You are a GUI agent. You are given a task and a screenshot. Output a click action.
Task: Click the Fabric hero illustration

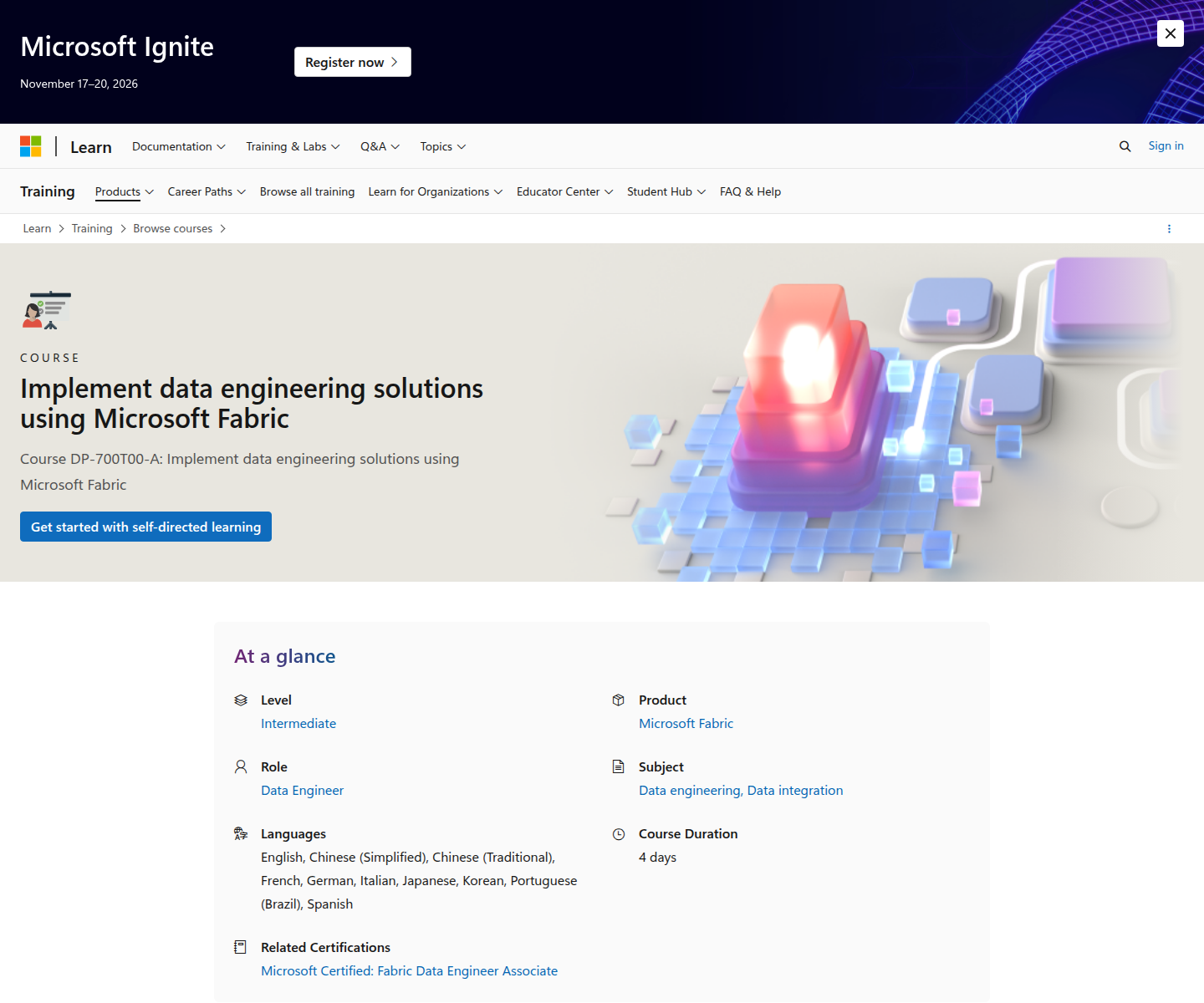[x=895, y=413]
